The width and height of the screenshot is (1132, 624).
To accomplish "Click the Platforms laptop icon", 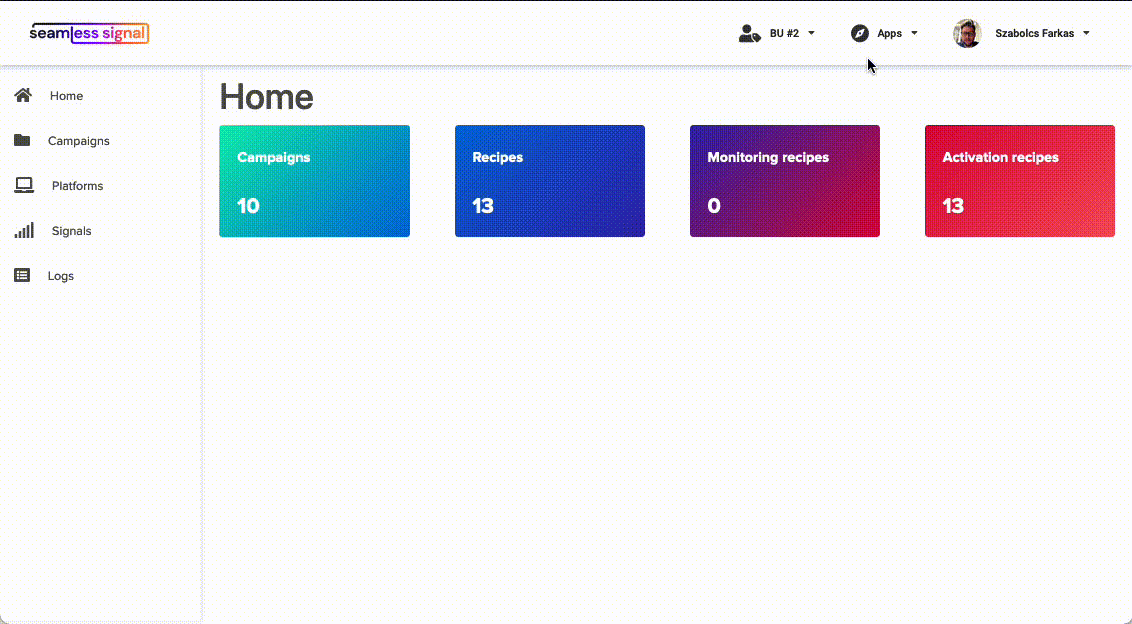I will (23, 185).
